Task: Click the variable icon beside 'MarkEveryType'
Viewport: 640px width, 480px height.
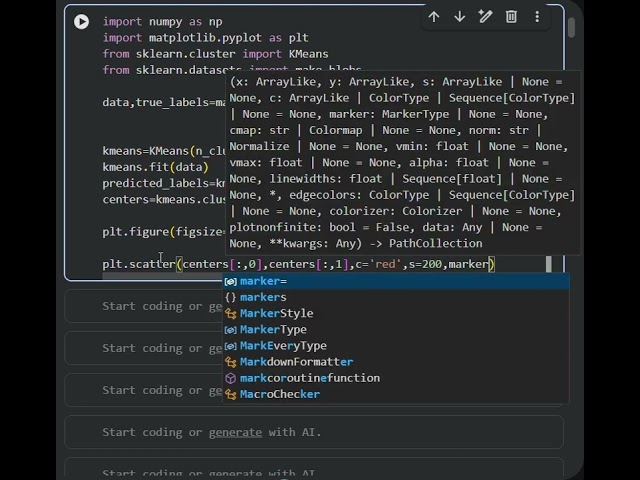Action: pos(231,346)
